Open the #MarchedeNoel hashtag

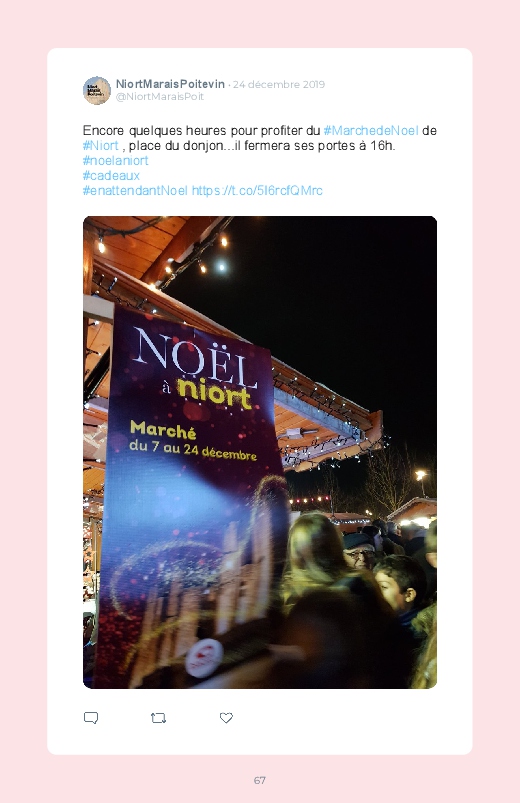[371, 131]
